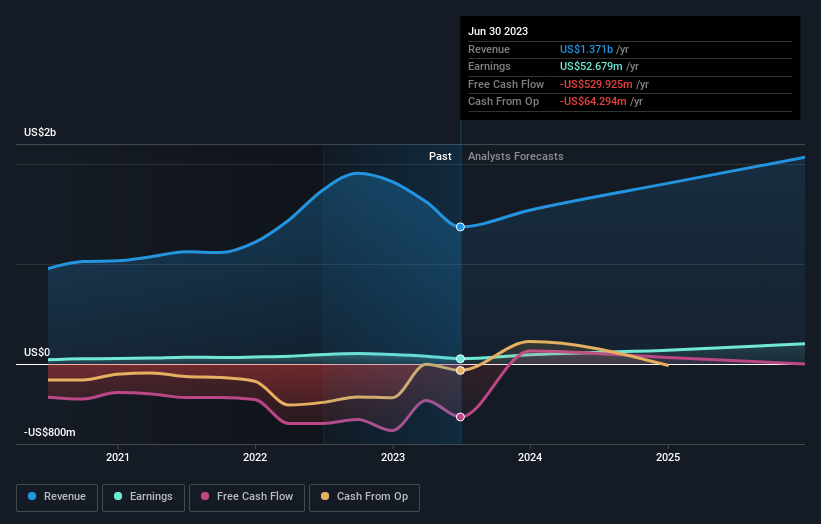Viewport: 821px width, 524px height.
Task: Click the US$52.679m earnings value
Action: coord(591,66)
